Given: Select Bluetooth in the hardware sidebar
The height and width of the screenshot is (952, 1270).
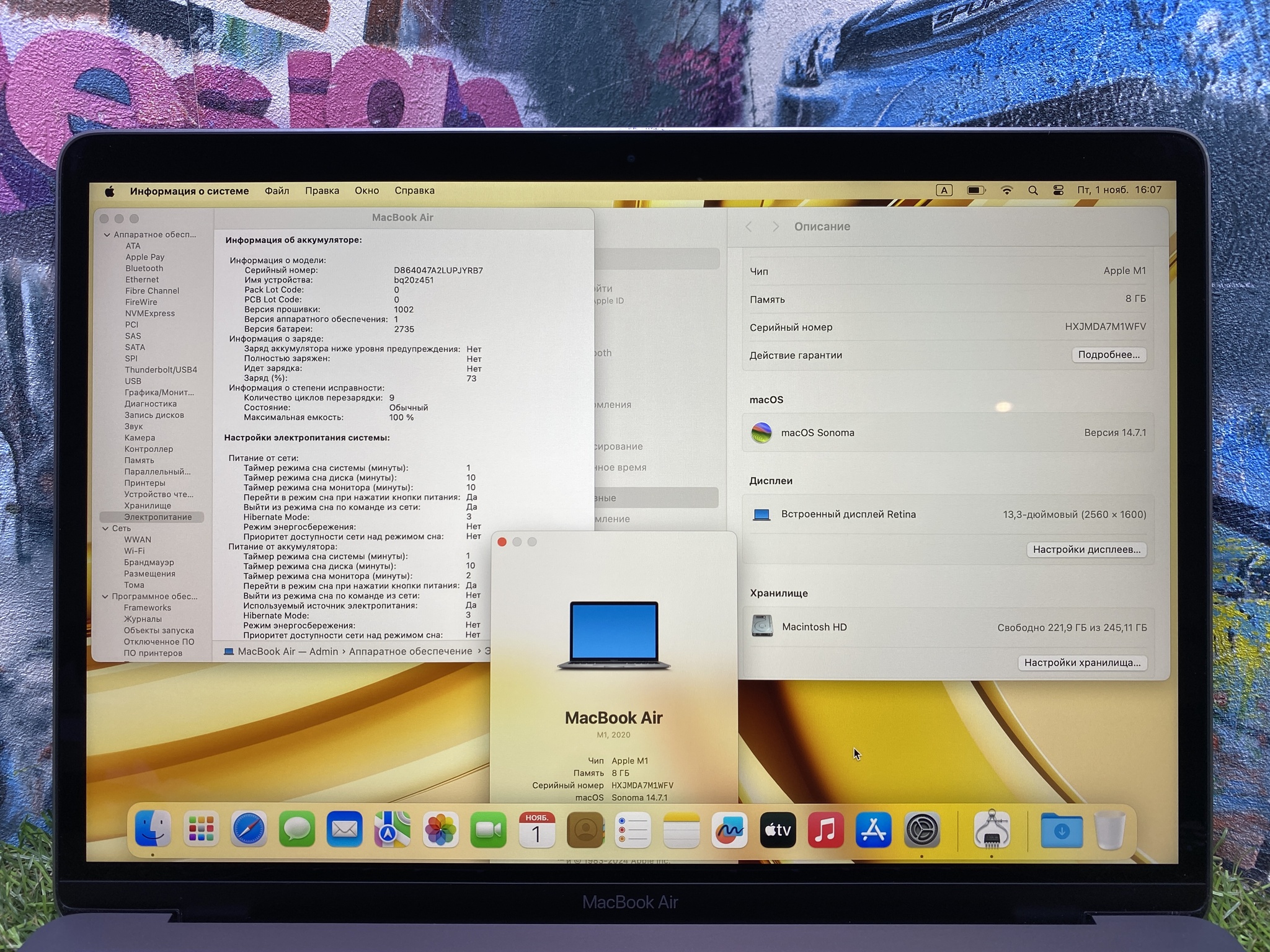Looking at the screenshot, I should 144,268.
